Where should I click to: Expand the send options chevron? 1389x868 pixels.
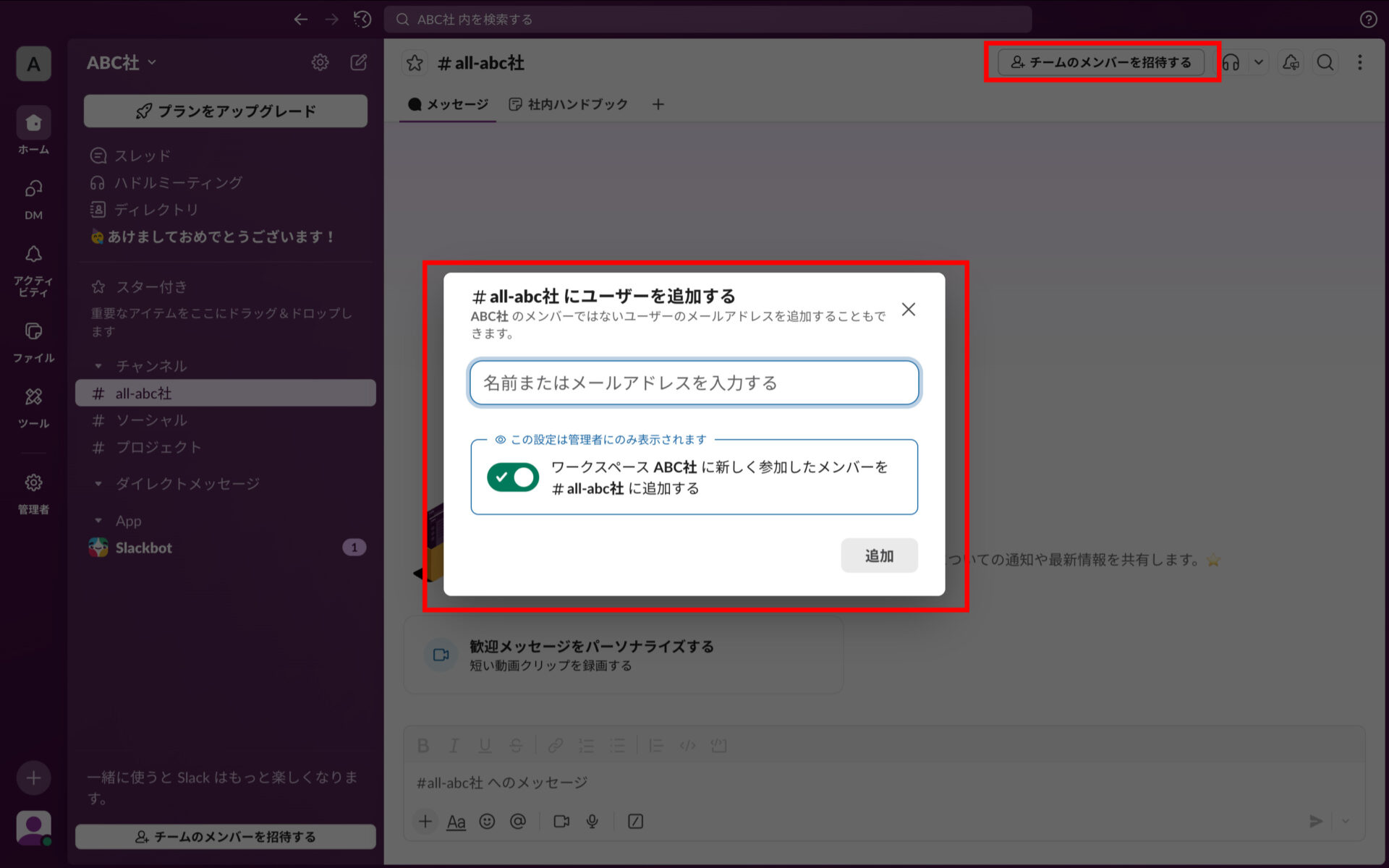click(1345, 822)
